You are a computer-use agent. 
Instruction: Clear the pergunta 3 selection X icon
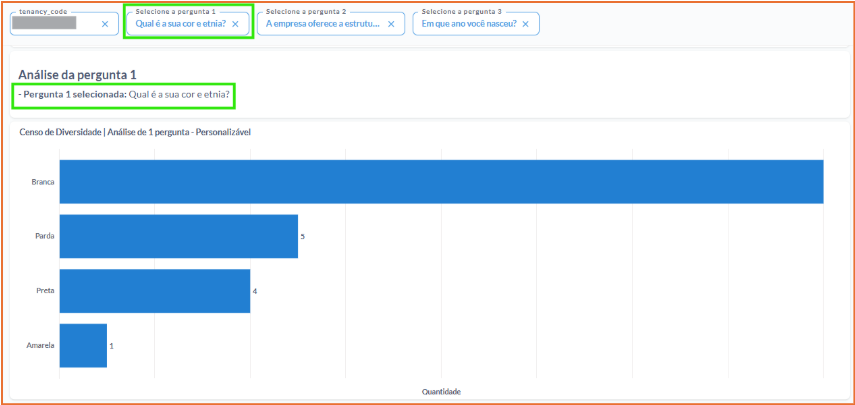click(526, 23)
